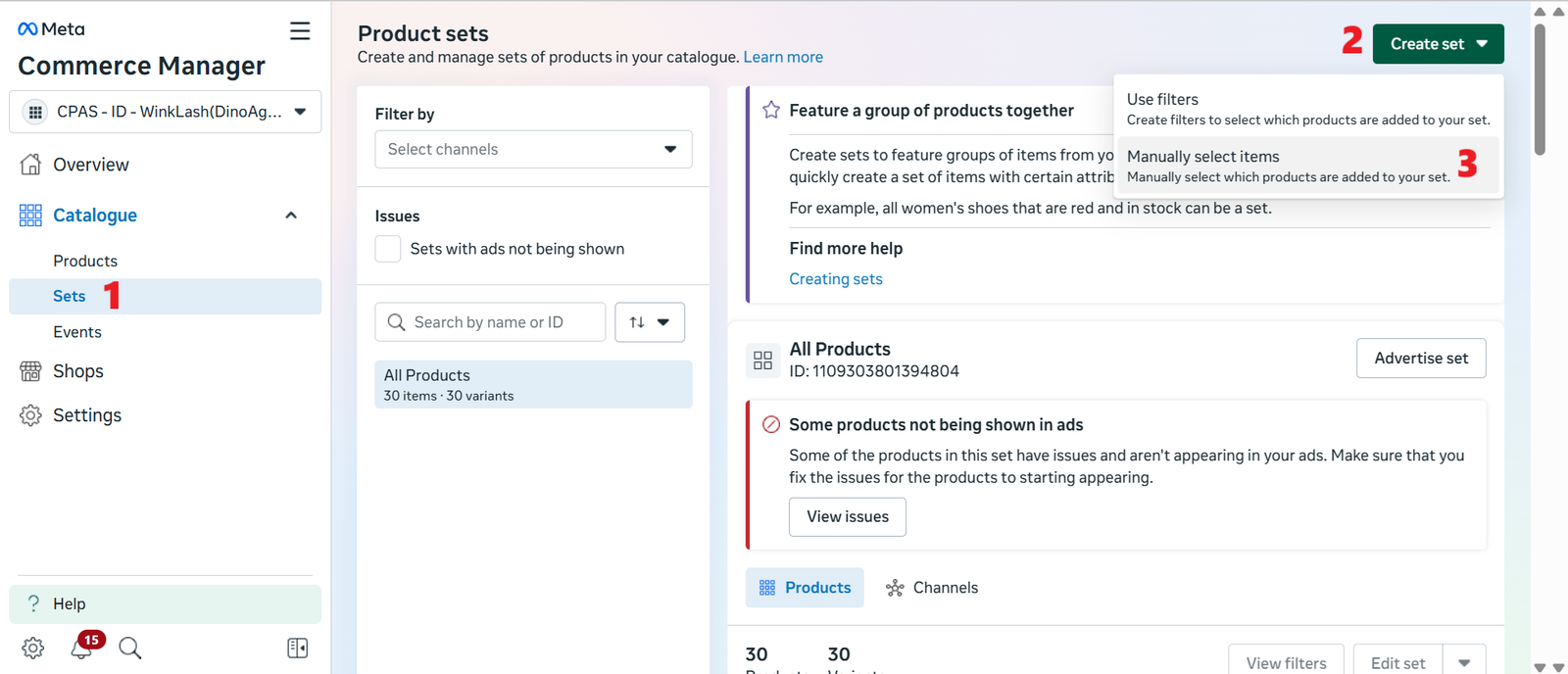
Task: Click the Overview home icon
Action: [x=30, y=165]
